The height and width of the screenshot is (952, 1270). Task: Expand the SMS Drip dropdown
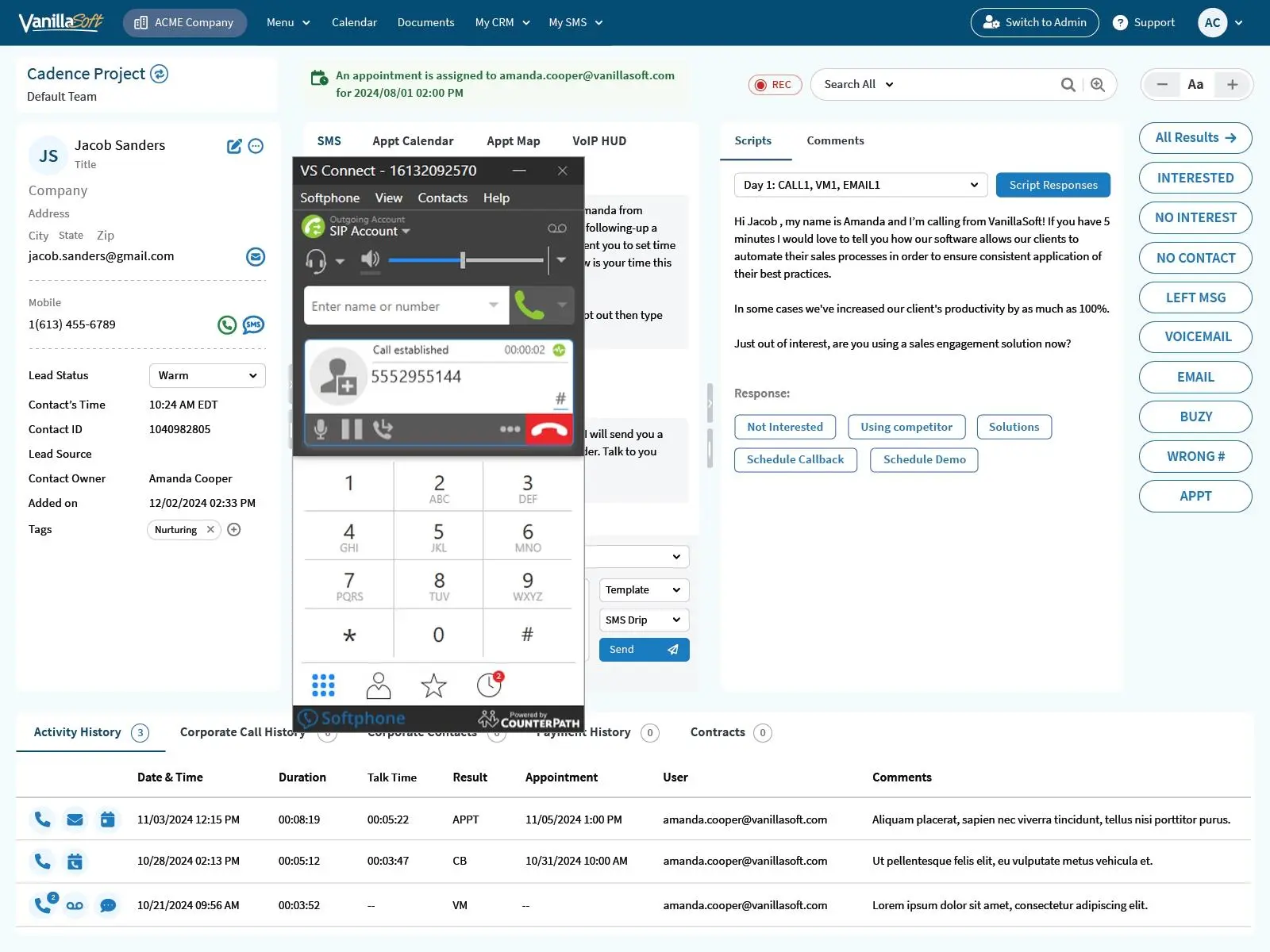click(x=644, y=620)
